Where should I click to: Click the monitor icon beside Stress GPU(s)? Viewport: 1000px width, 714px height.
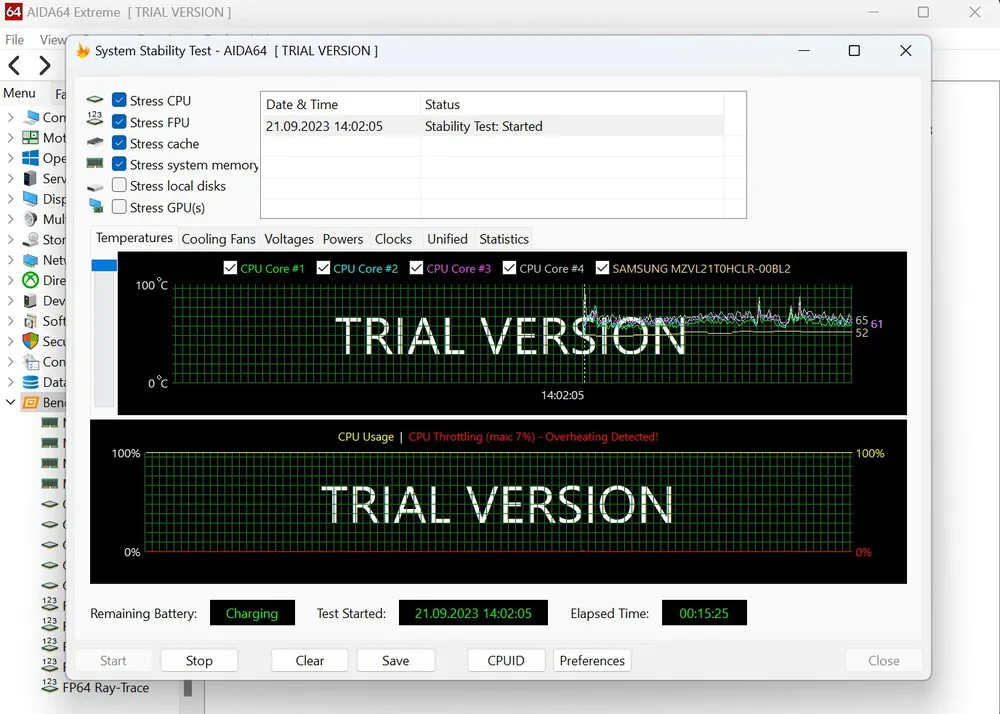[96, 205]
